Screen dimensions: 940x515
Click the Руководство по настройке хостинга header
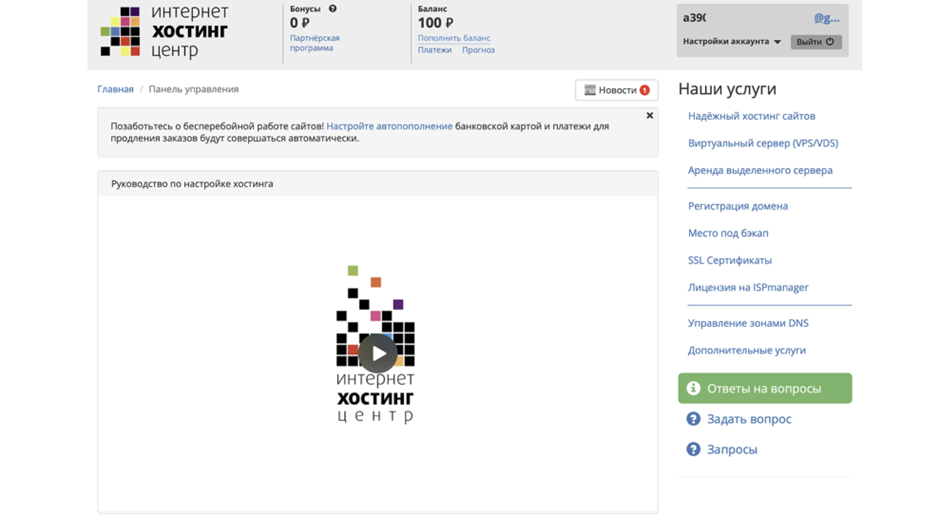(192, 183)
